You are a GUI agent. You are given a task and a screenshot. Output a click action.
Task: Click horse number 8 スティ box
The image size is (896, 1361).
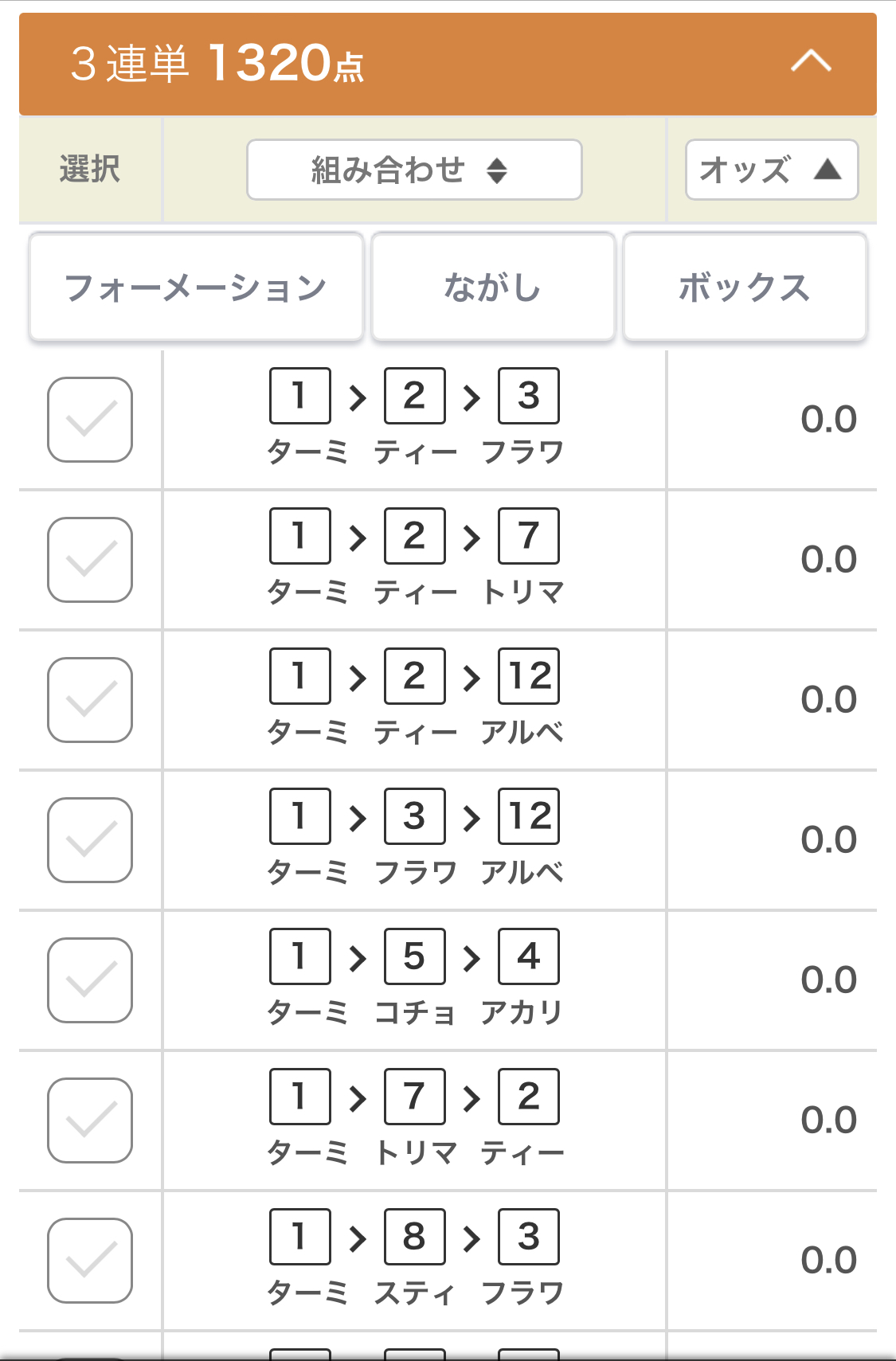coord(414,1237)
